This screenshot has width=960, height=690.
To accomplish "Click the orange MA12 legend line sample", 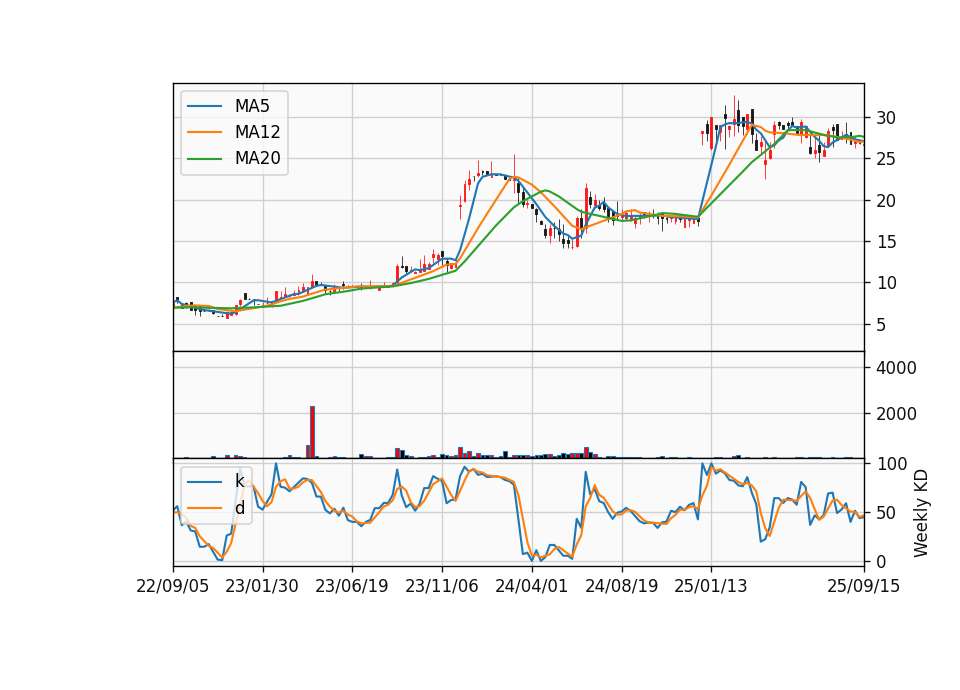I will click(x=204, y=132).
